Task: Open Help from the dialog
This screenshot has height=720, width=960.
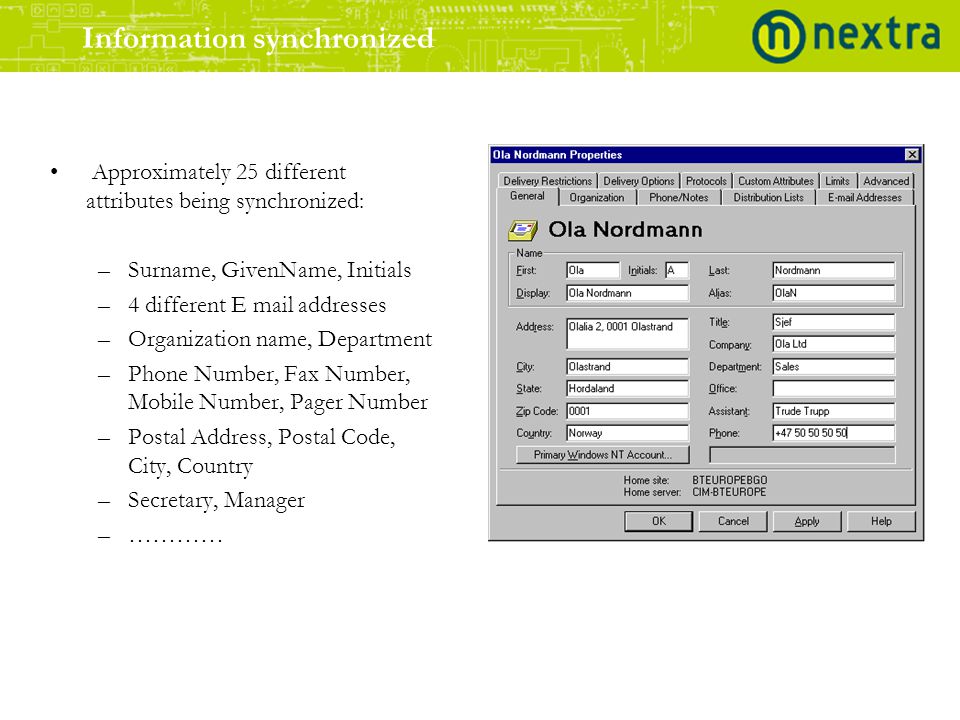Action: 881,521
